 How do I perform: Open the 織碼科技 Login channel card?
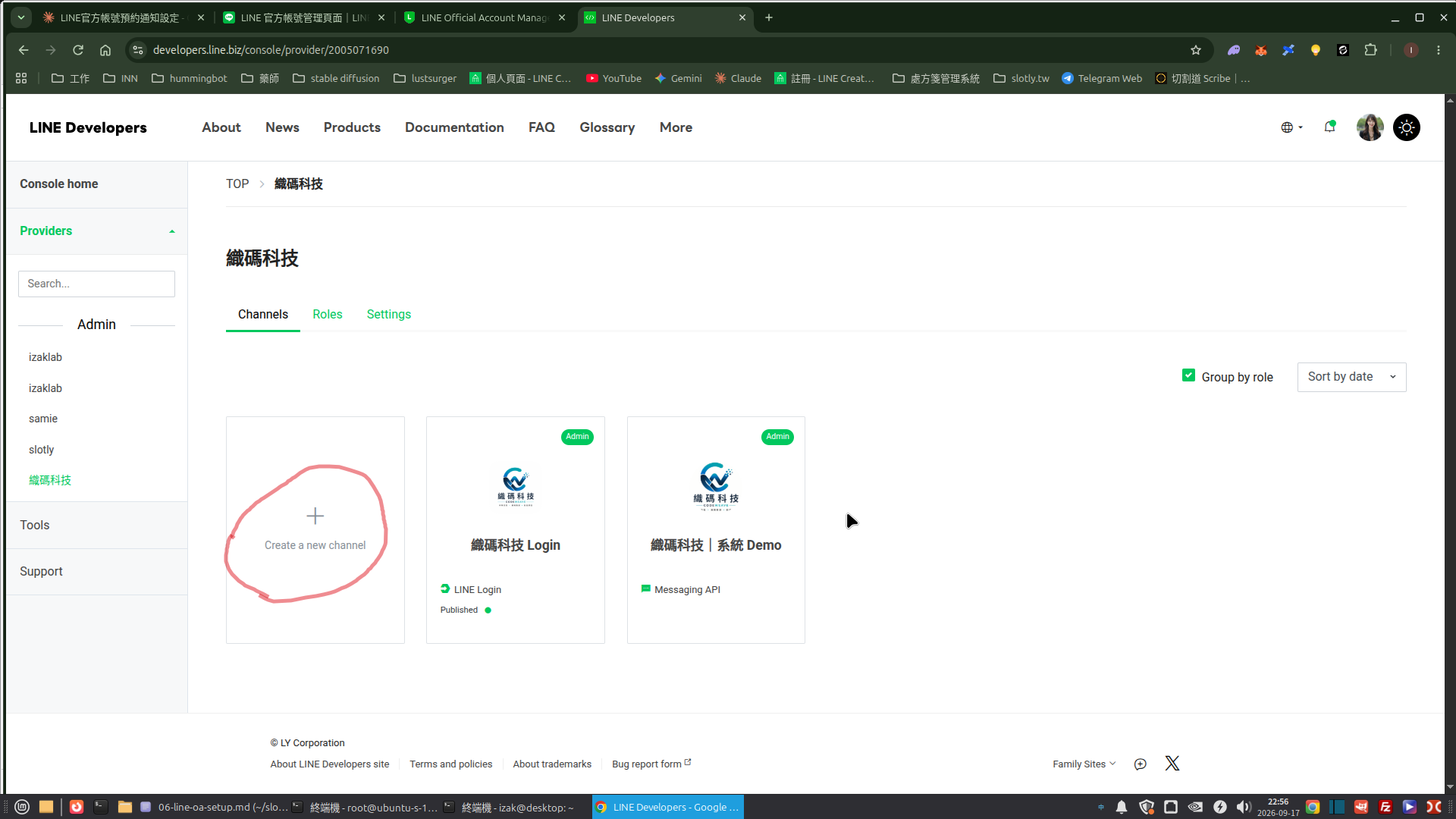point(516,530)
